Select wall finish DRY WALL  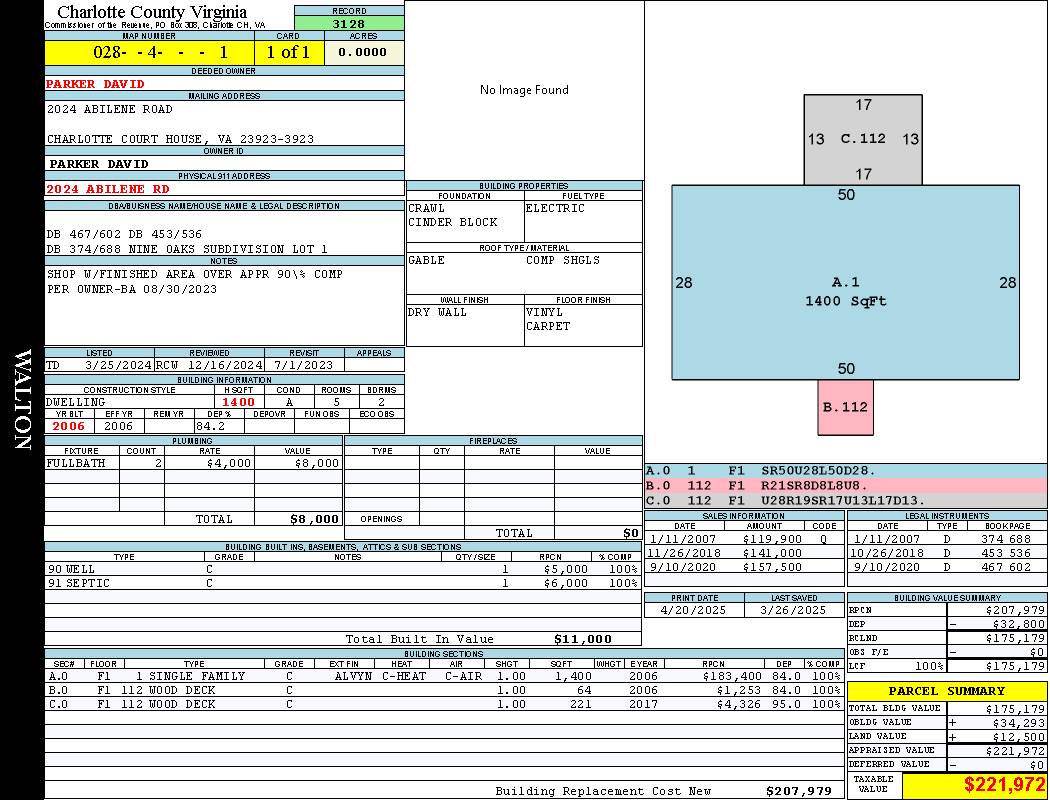click(x=437, y=313)
